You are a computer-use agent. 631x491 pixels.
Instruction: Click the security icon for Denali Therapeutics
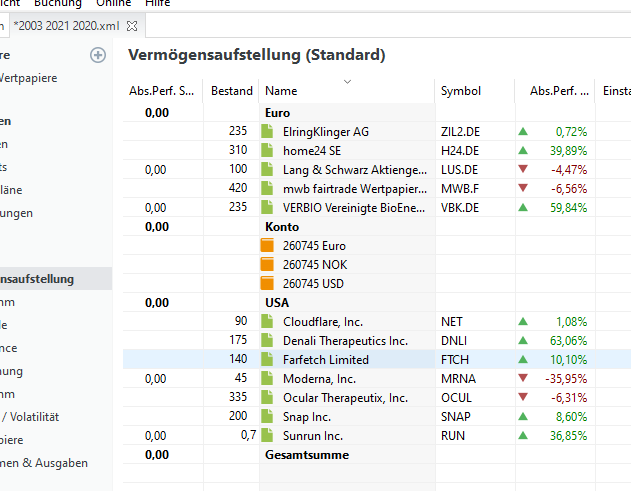click(267, 340)
